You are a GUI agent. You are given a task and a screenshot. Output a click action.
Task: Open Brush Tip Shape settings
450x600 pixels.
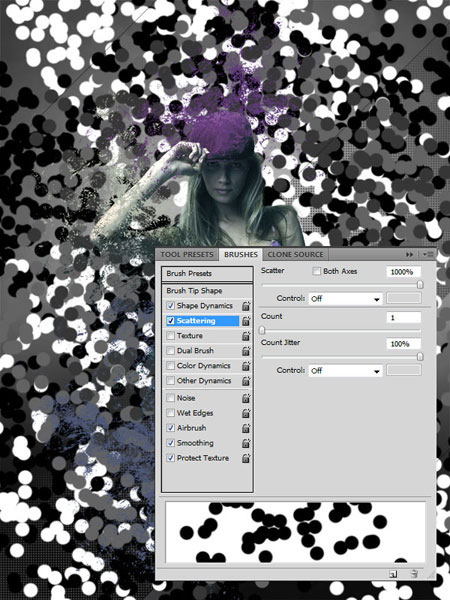(207, 291)
